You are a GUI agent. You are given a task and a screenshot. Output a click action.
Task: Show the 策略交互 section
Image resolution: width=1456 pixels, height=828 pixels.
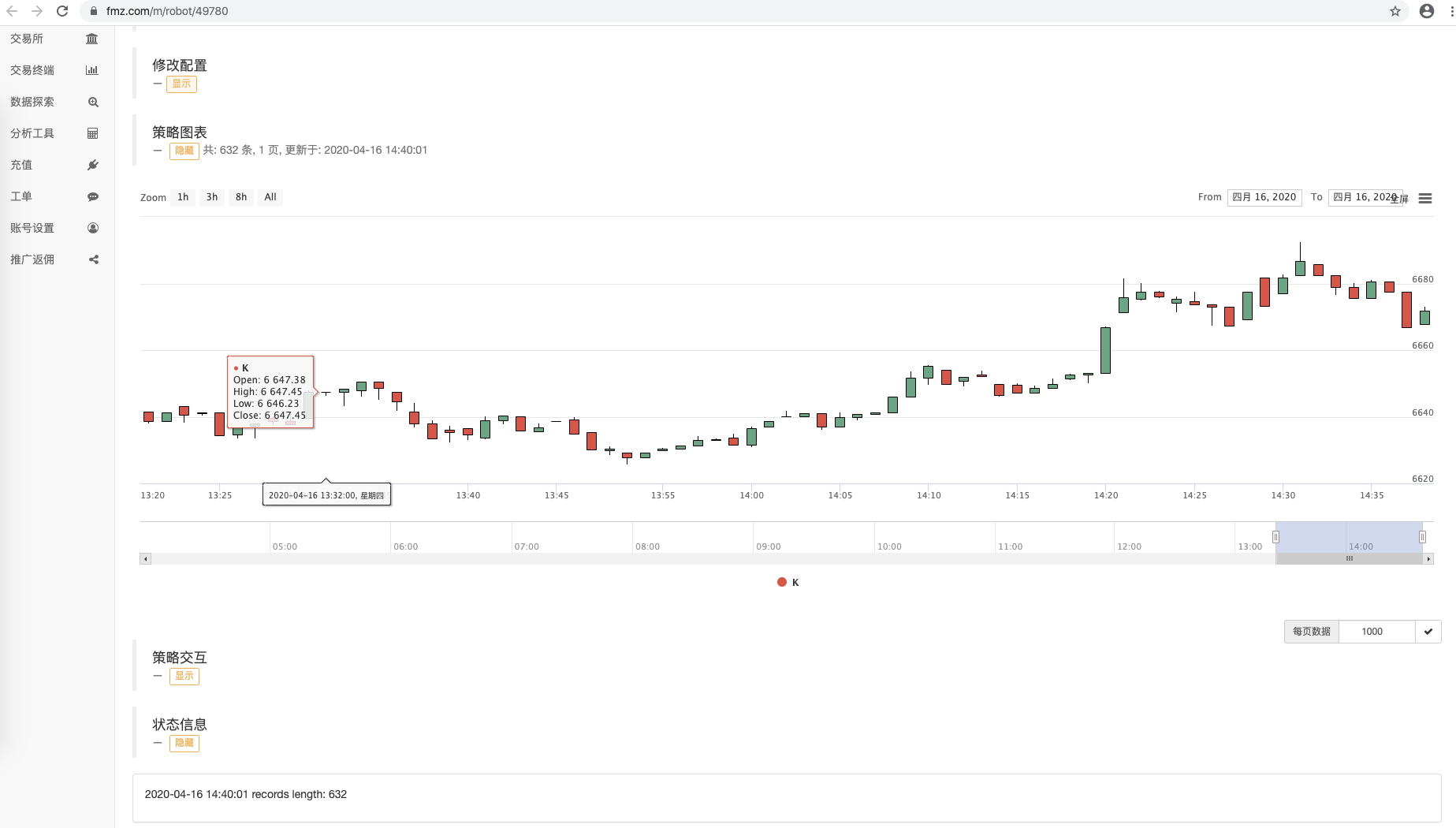coord(184,676)
